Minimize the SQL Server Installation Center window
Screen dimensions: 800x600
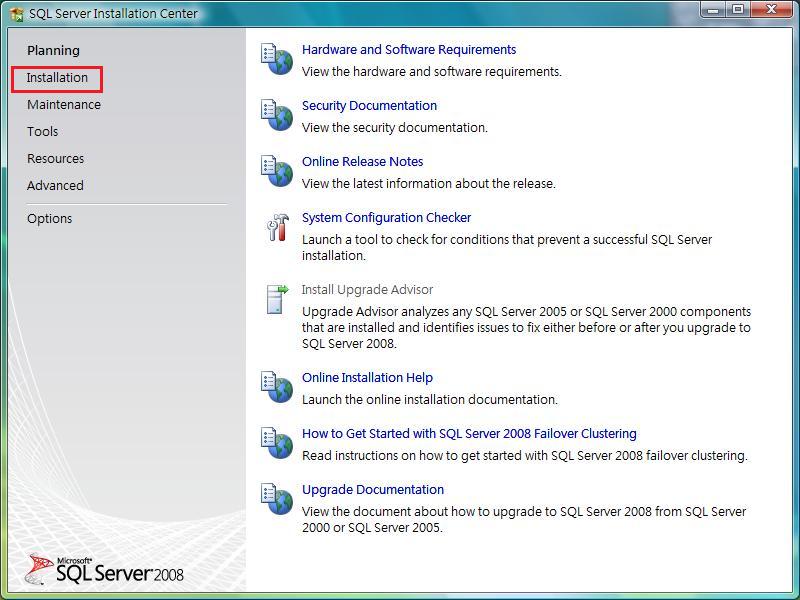713,9
